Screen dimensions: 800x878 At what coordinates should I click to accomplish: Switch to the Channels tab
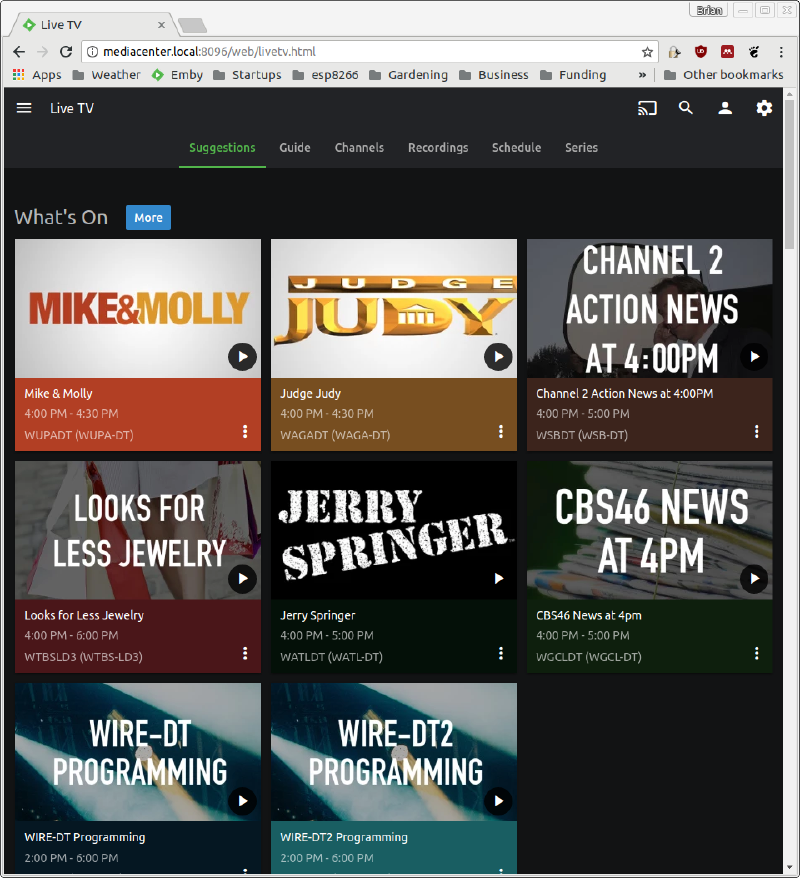(x=359, y=148)
